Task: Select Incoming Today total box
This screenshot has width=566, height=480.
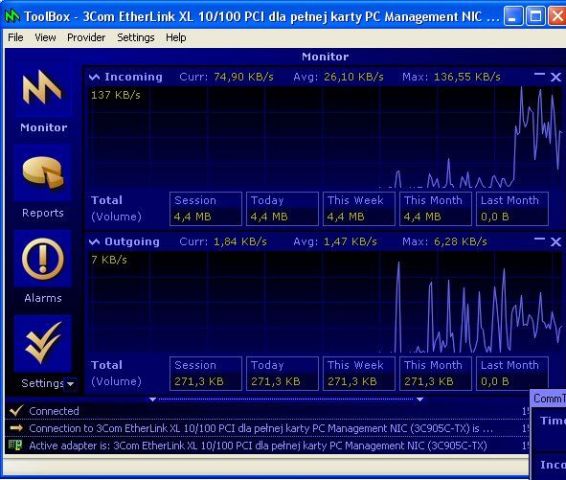Action: point(282,209)
